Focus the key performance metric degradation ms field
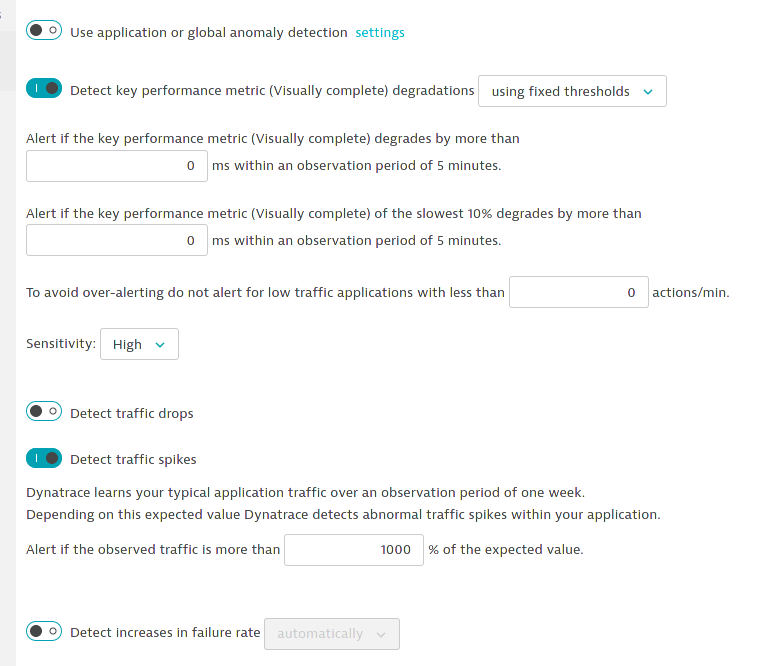This screenshot has height=666, width=758. point(116,166)
